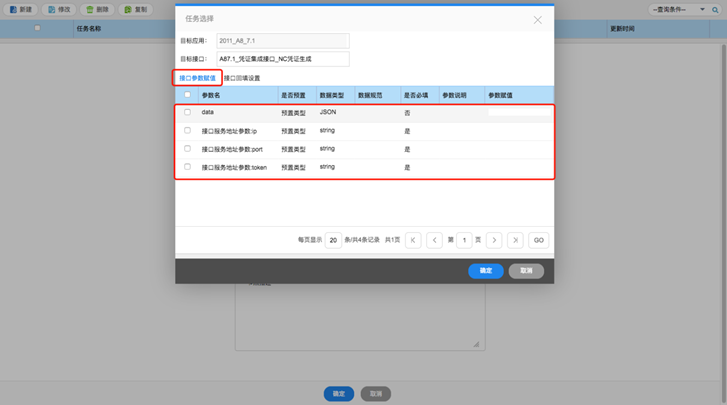Click the GO pagination button
Screen dimensions: 727x405
click(538, 240)
